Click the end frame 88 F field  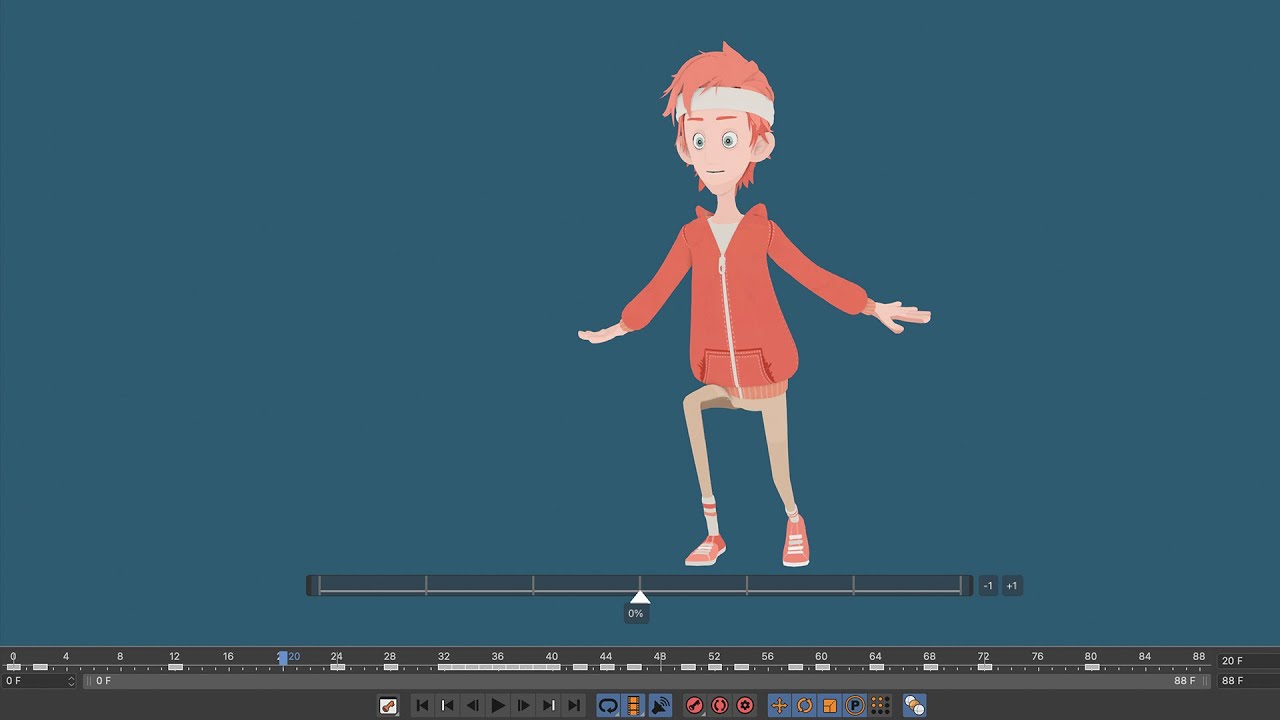pyautogui.click(x=1248, y=681)
